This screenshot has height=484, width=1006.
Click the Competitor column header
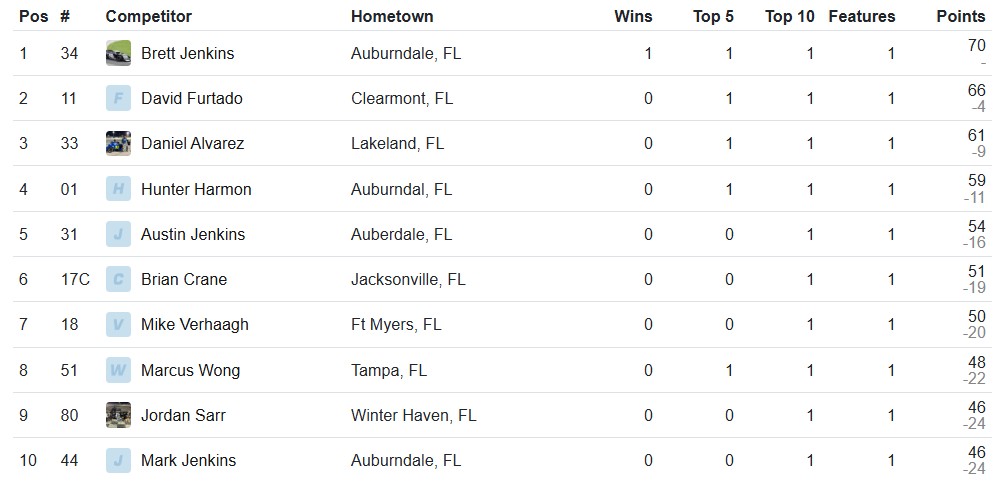148,16
